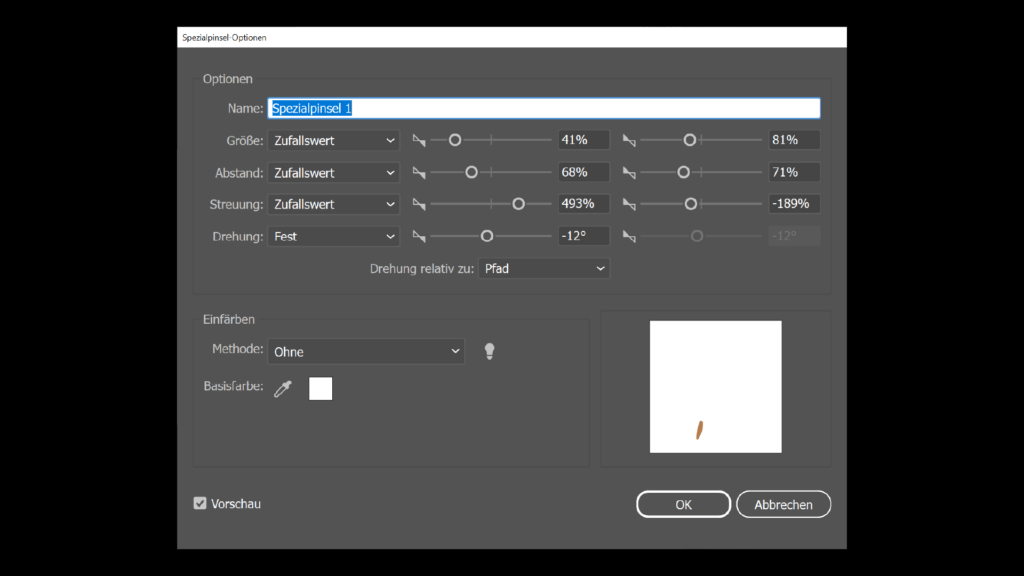Click the brush preview thumbnail

(x=715, y=387)
